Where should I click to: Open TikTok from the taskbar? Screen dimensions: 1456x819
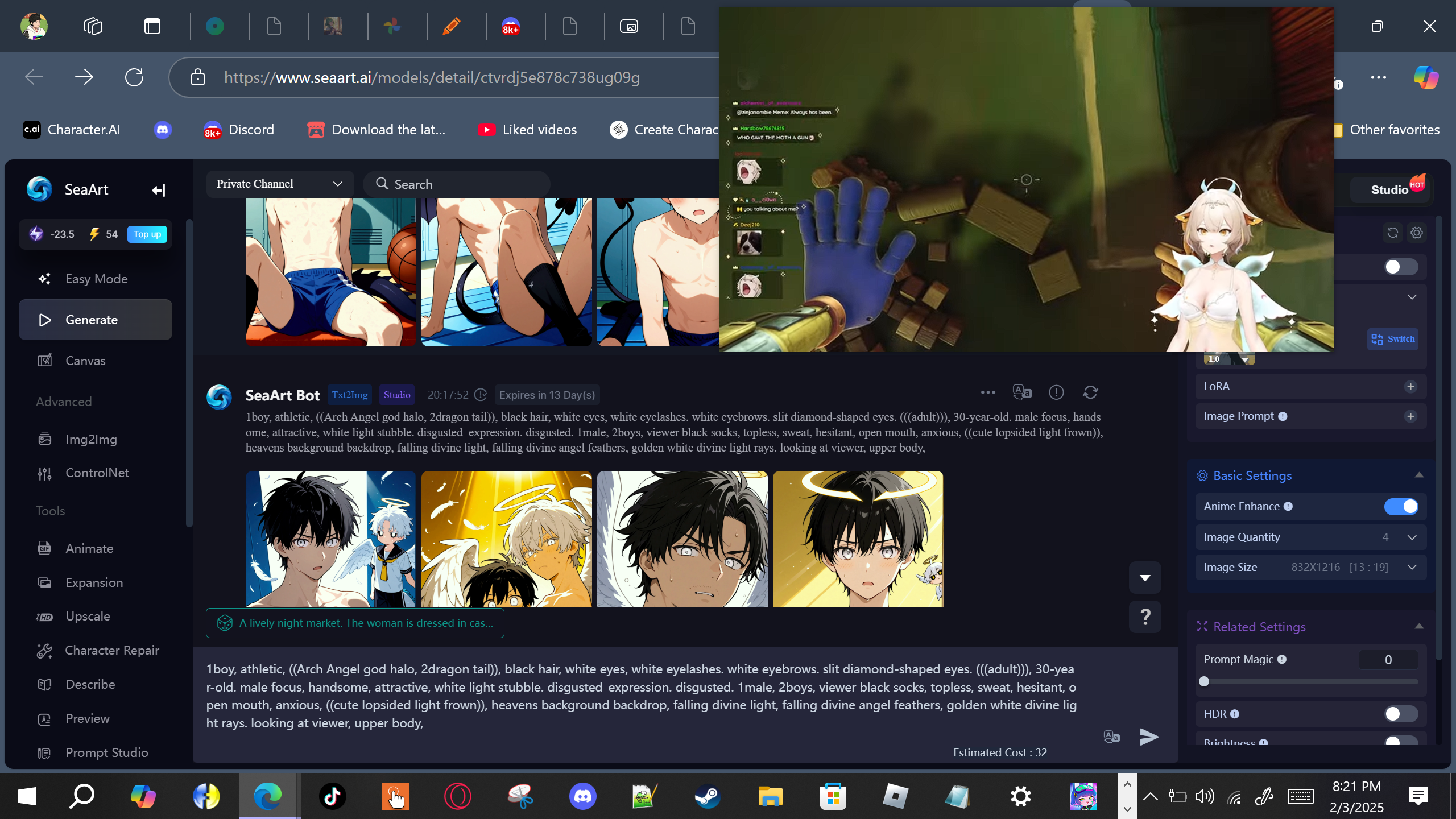pyautogui.click(x=333, y=796)
